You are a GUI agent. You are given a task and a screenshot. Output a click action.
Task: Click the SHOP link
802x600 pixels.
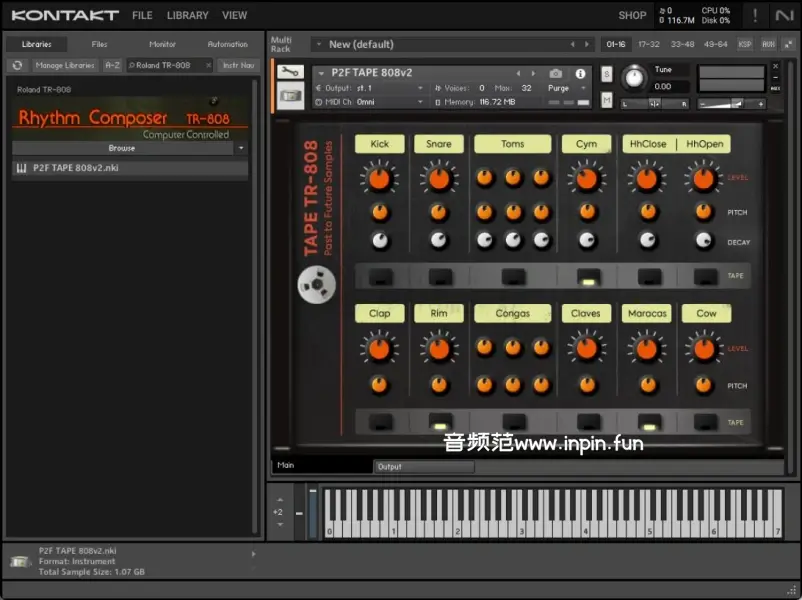[x=632, y=15]
